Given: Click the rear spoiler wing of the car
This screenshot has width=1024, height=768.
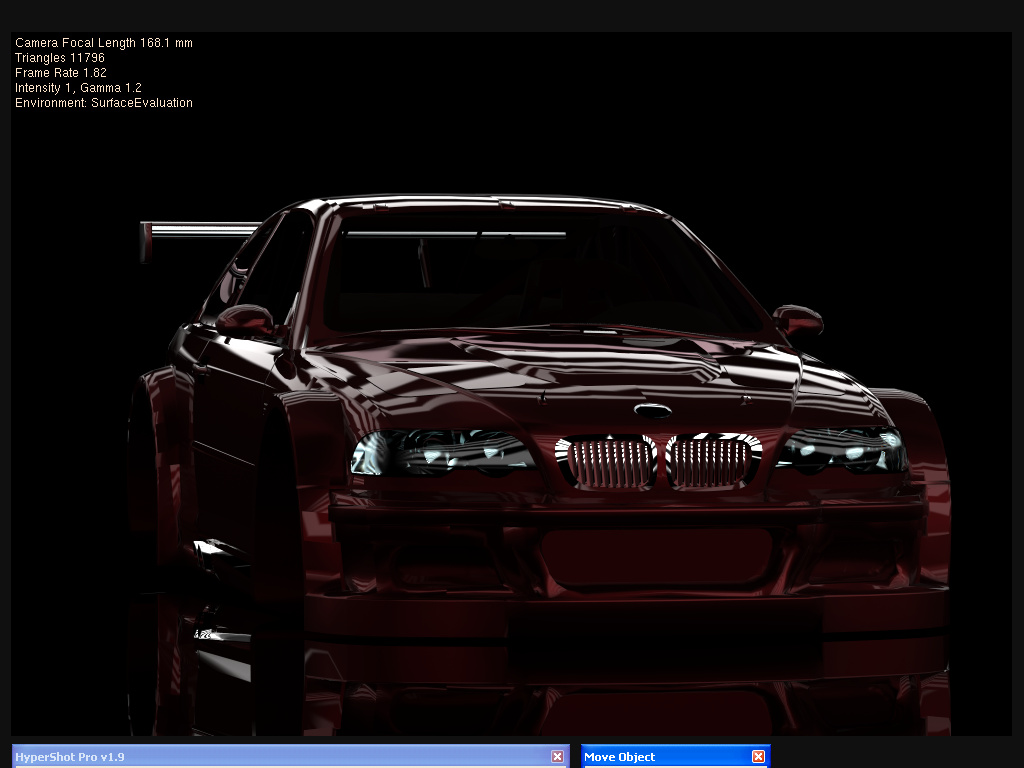Looking at the screenshot, I should 199,240.
